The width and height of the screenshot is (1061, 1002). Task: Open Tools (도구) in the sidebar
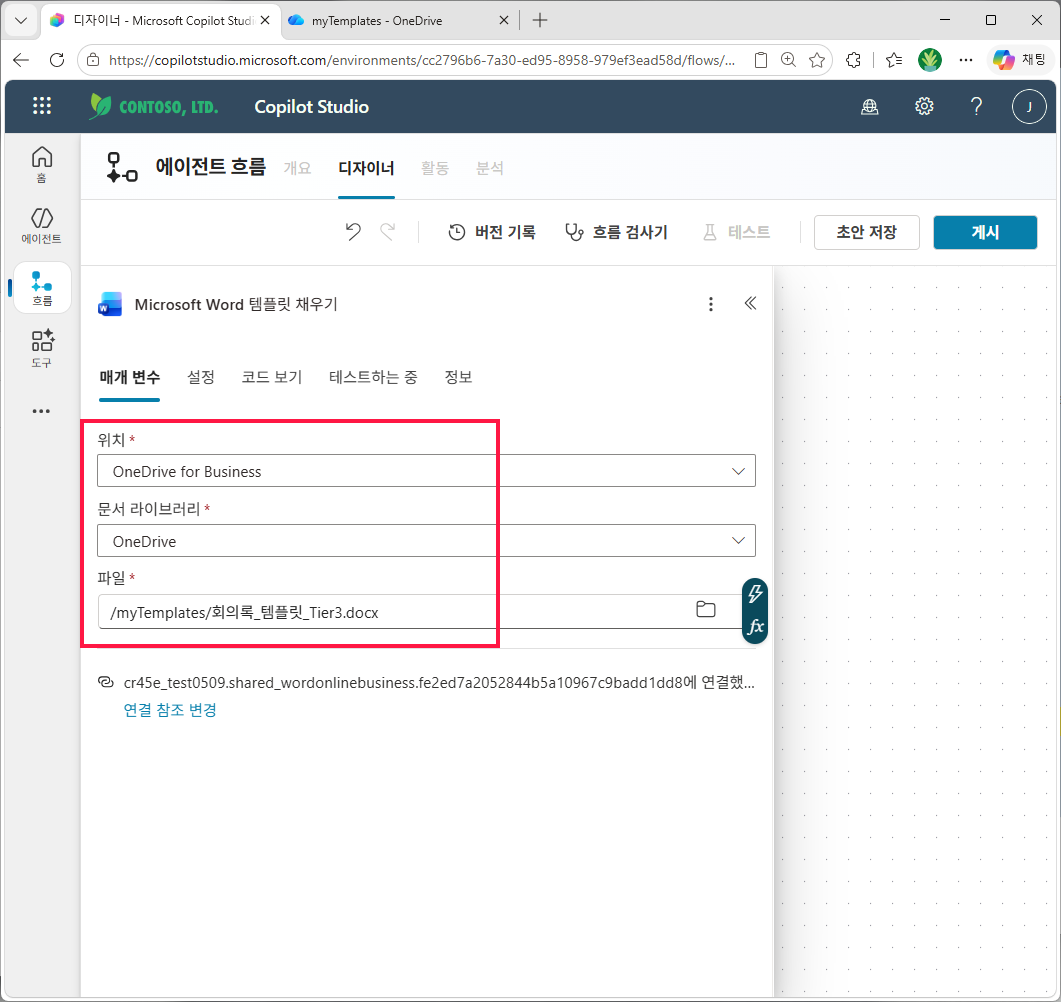coord(42,348)
